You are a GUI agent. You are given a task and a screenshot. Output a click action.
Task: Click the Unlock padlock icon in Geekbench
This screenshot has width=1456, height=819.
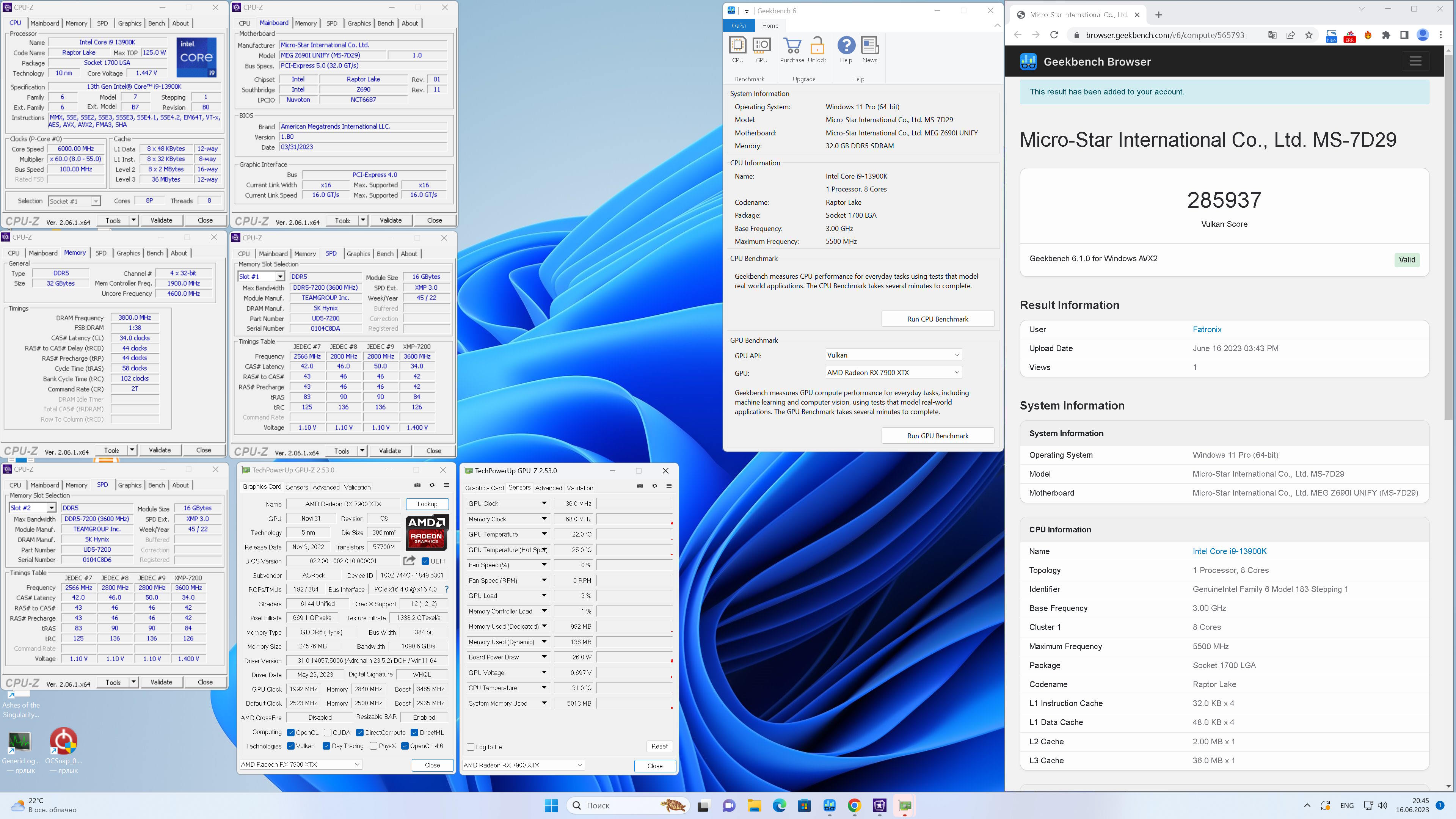coord(817,50)
